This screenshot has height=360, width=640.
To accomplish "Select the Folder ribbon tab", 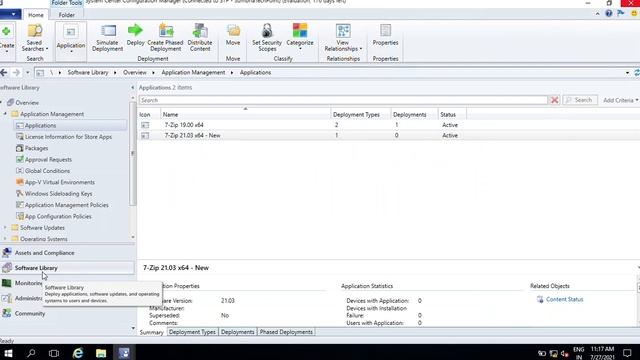I will [x=67, y=15].
